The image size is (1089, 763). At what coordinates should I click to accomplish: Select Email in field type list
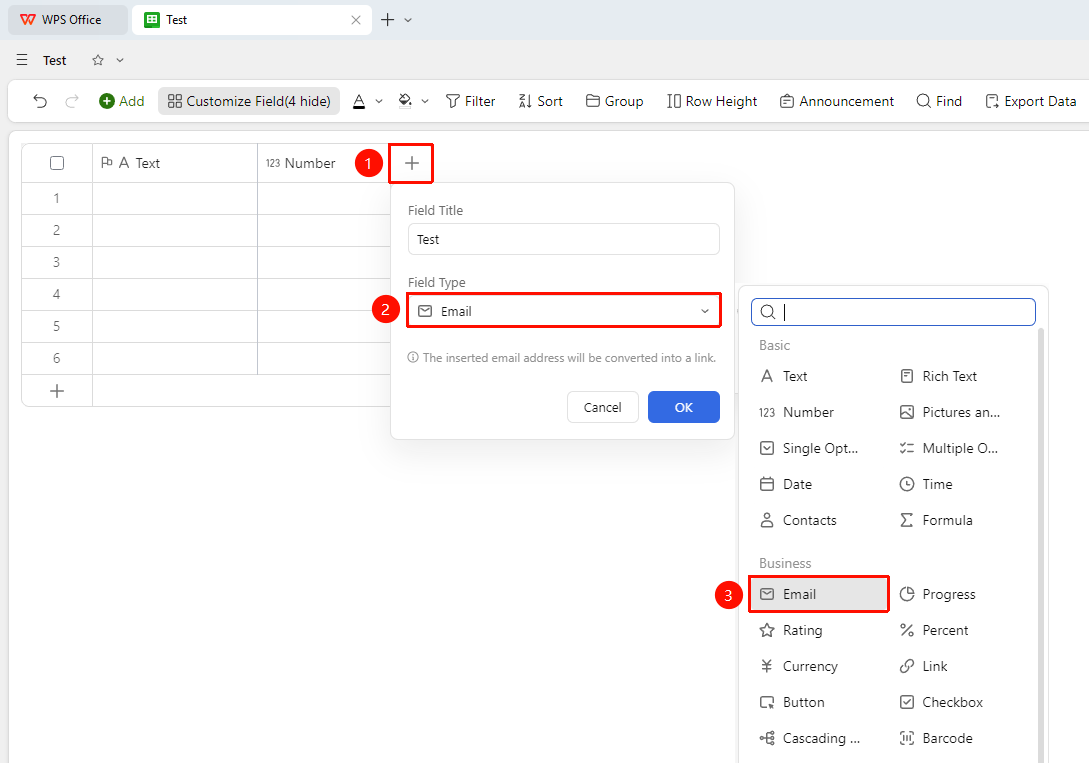[x=819, y=594]
